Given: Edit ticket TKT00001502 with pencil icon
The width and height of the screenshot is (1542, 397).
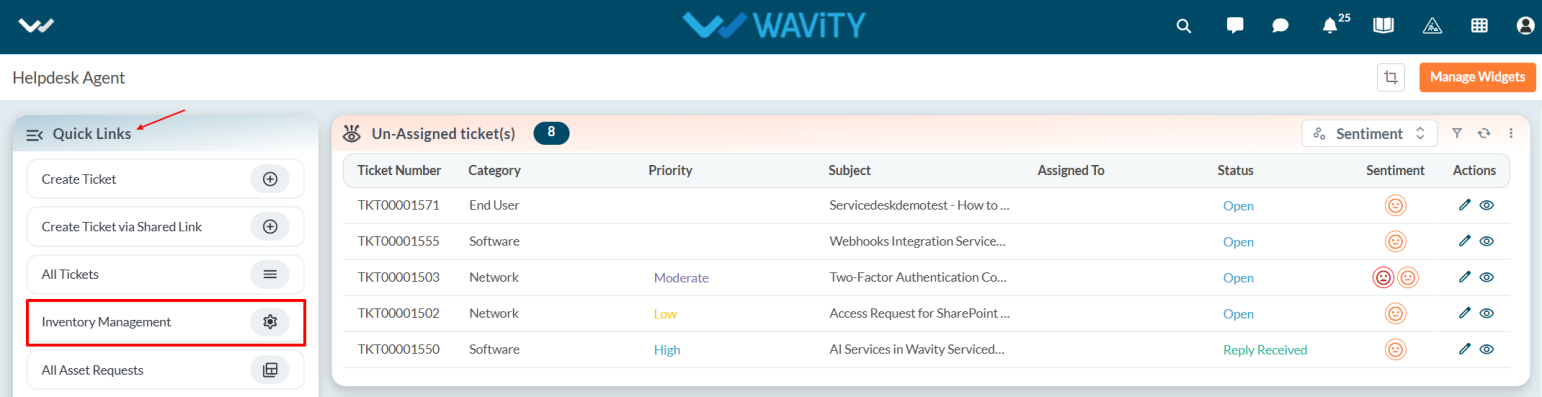Looking at the screenshot, I should coord(1465,313).
